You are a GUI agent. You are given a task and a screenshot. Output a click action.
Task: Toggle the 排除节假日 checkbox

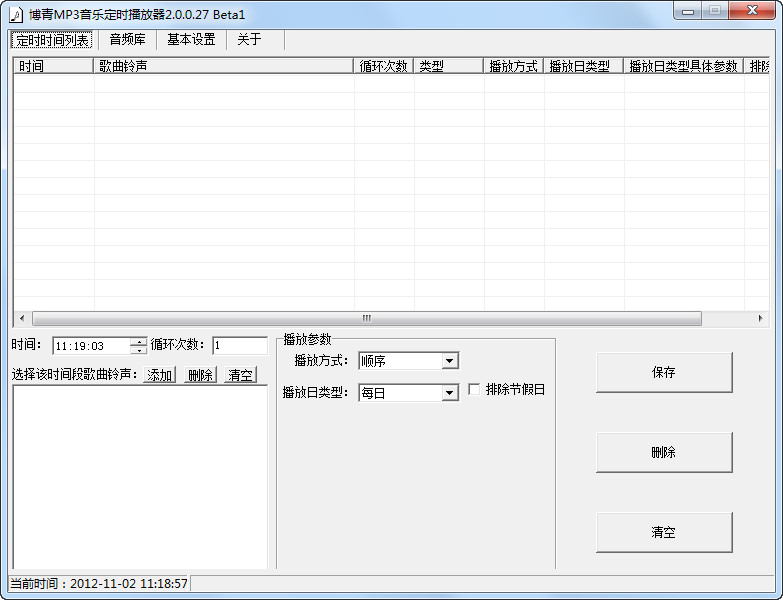coord(474,389)
